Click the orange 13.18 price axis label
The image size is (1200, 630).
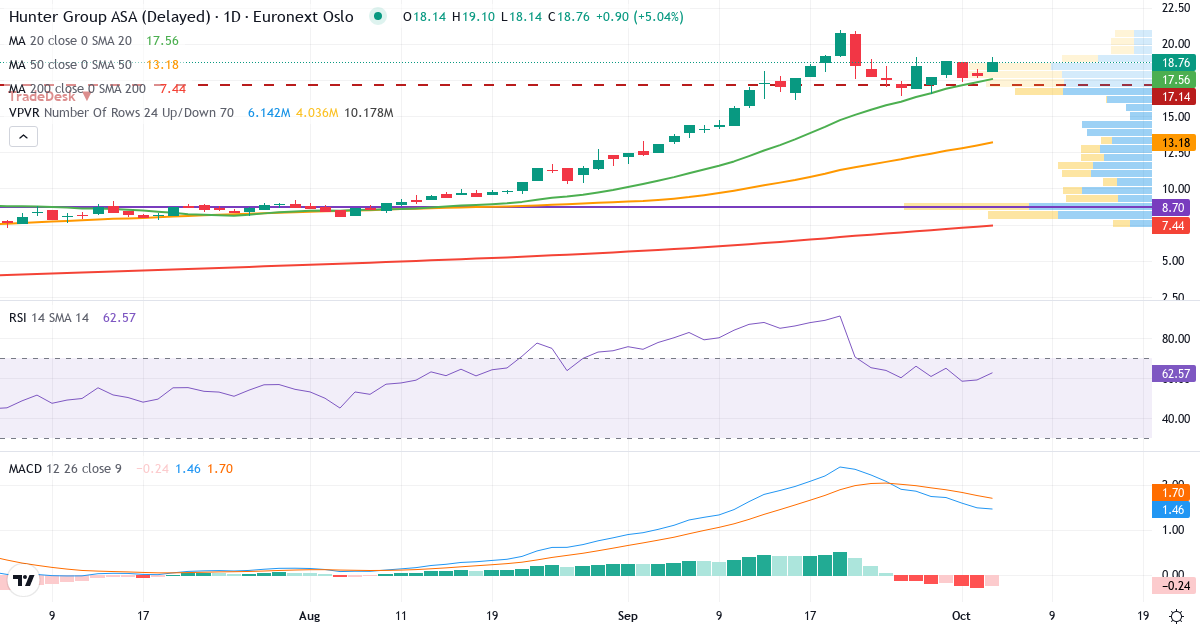[x=1175, y=143]
